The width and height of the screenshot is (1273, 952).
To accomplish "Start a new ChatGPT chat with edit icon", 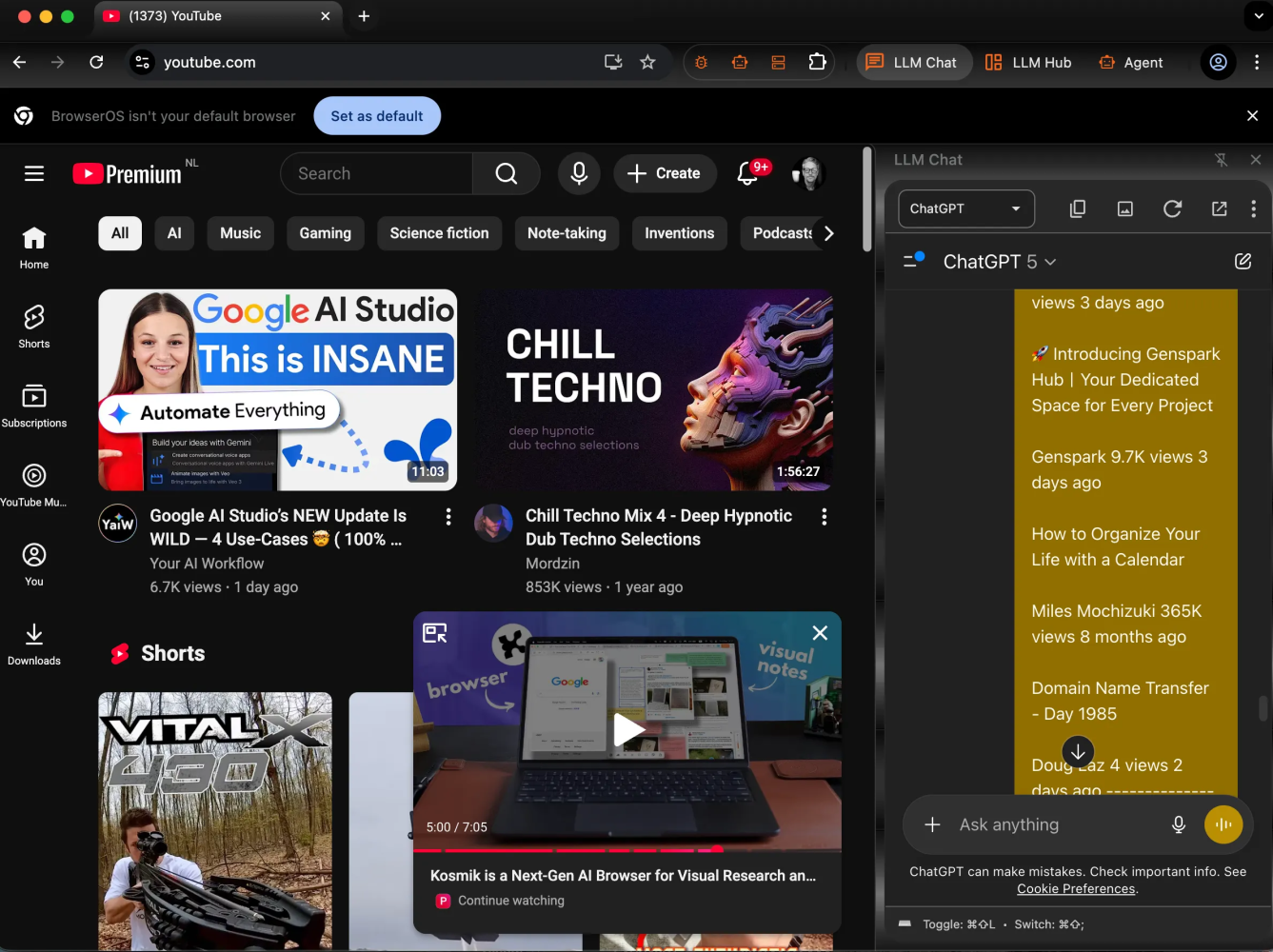I will 1243,261.
